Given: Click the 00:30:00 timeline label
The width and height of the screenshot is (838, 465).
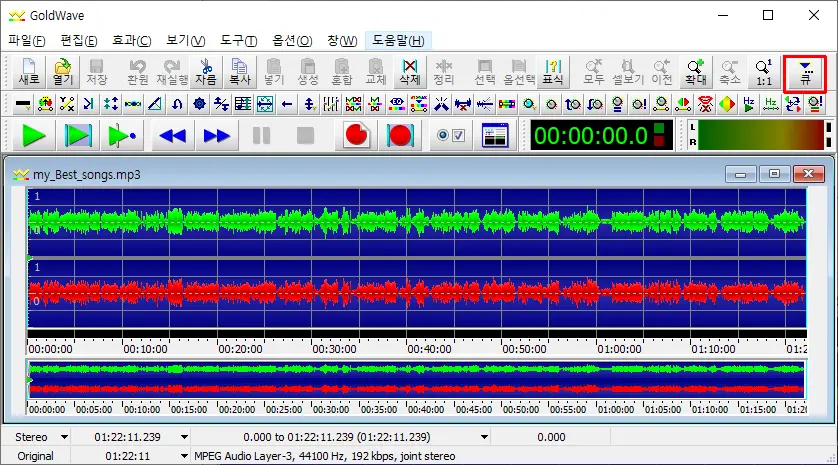Looking at the screenshot, I should click(x=334, y=349).
